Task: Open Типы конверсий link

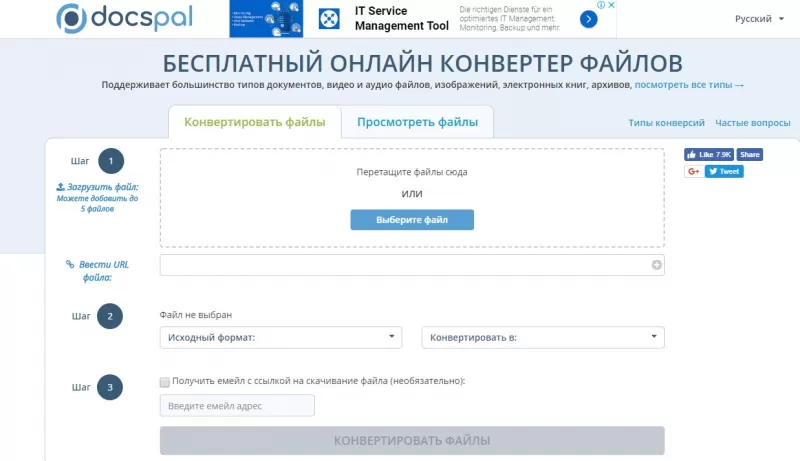Action: pyautogui.click(x=666, y=122)
